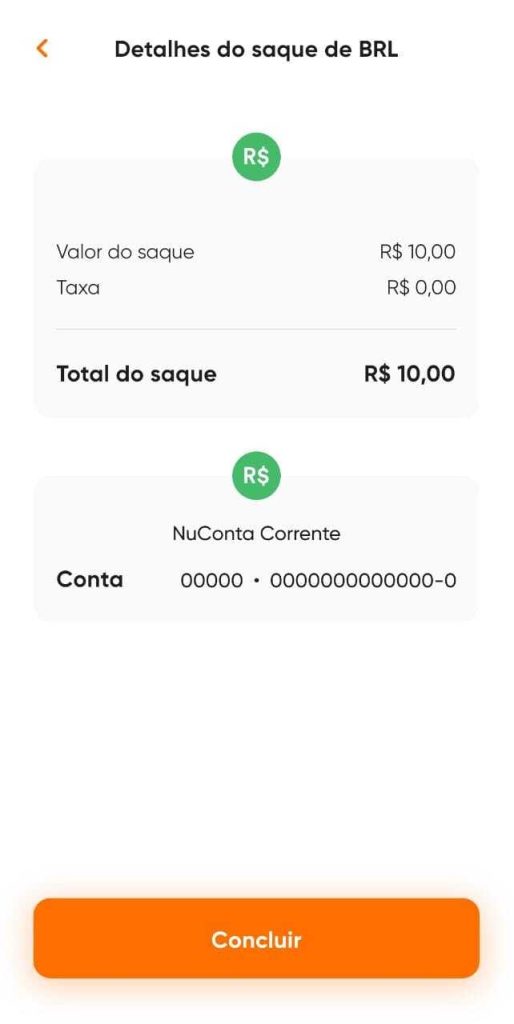Tap the Taxa label
The width and height of the screenshot is (514, 1024).
coord(78,288)
